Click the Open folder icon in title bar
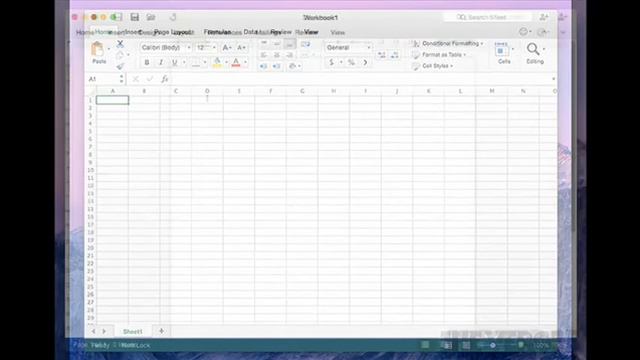The image size is (640, 360). (151, 17)
